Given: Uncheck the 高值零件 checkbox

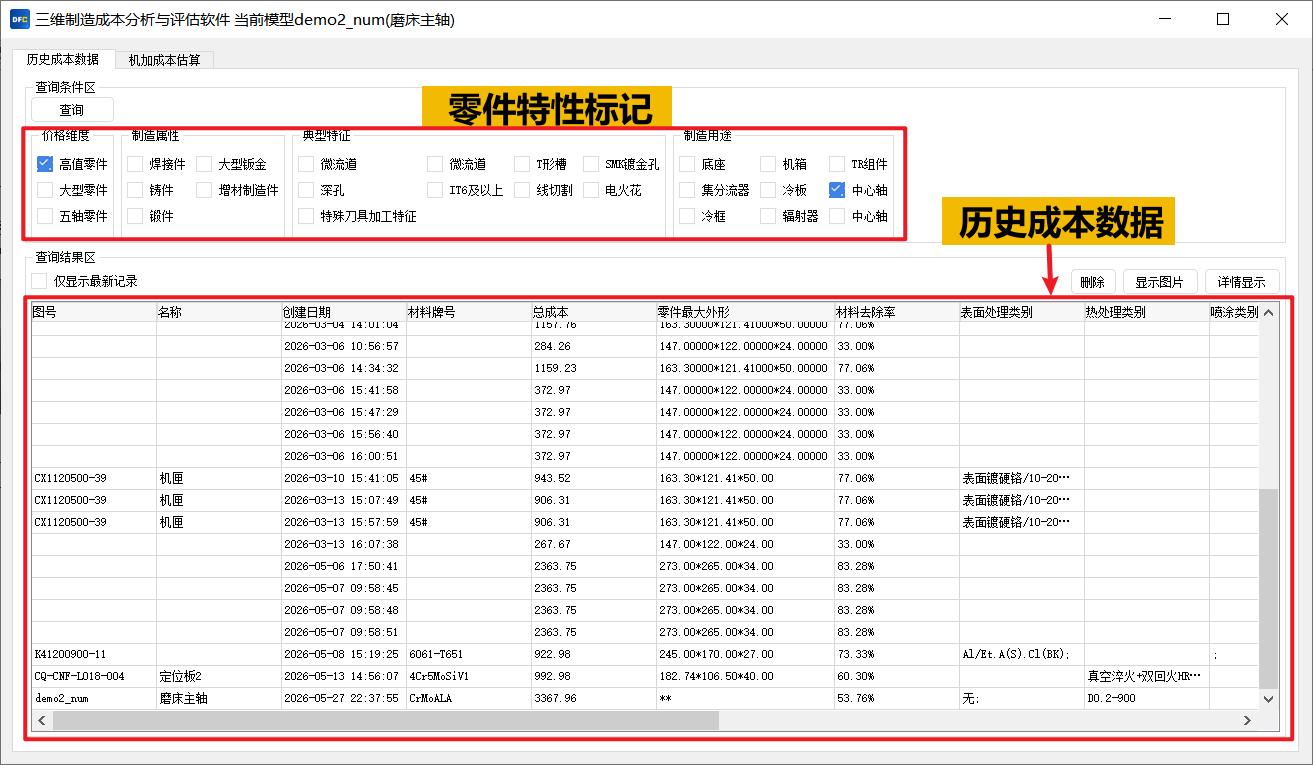Looking at the screenshot, I should coord(45,164).
